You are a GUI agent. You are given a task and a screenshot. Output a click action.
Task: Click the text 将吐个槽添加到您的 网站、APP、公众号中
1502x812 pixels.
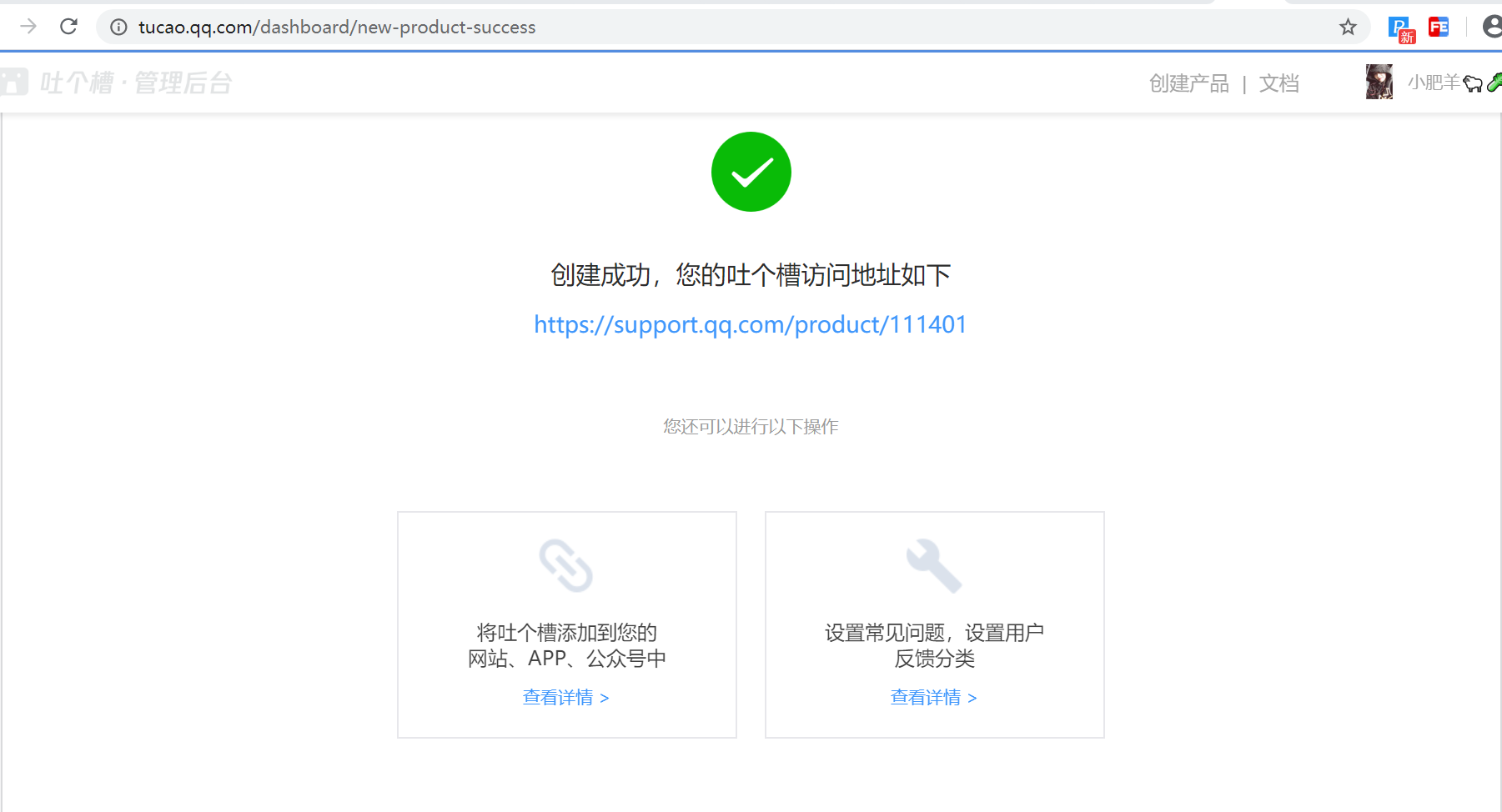567,645
